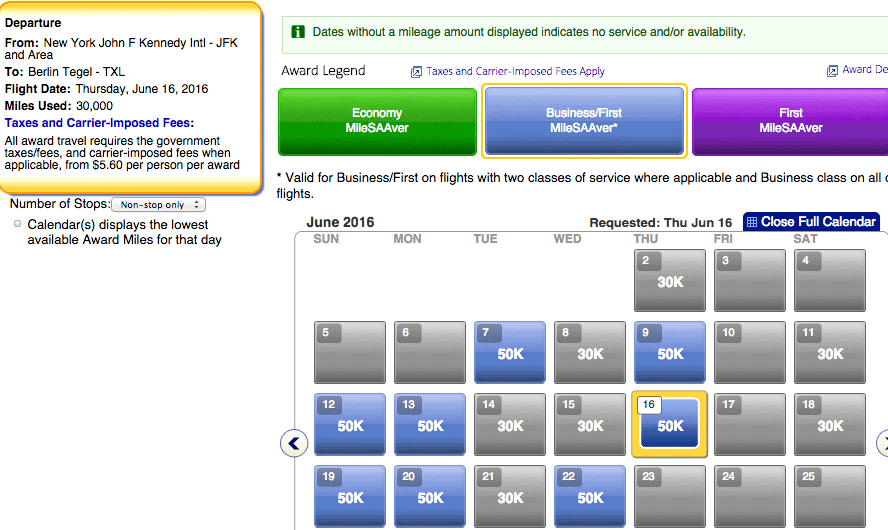Viewport: 888px width, 530px height.
Task: Click the popup icon beside Award Details
Action: [x=832, y=71]
